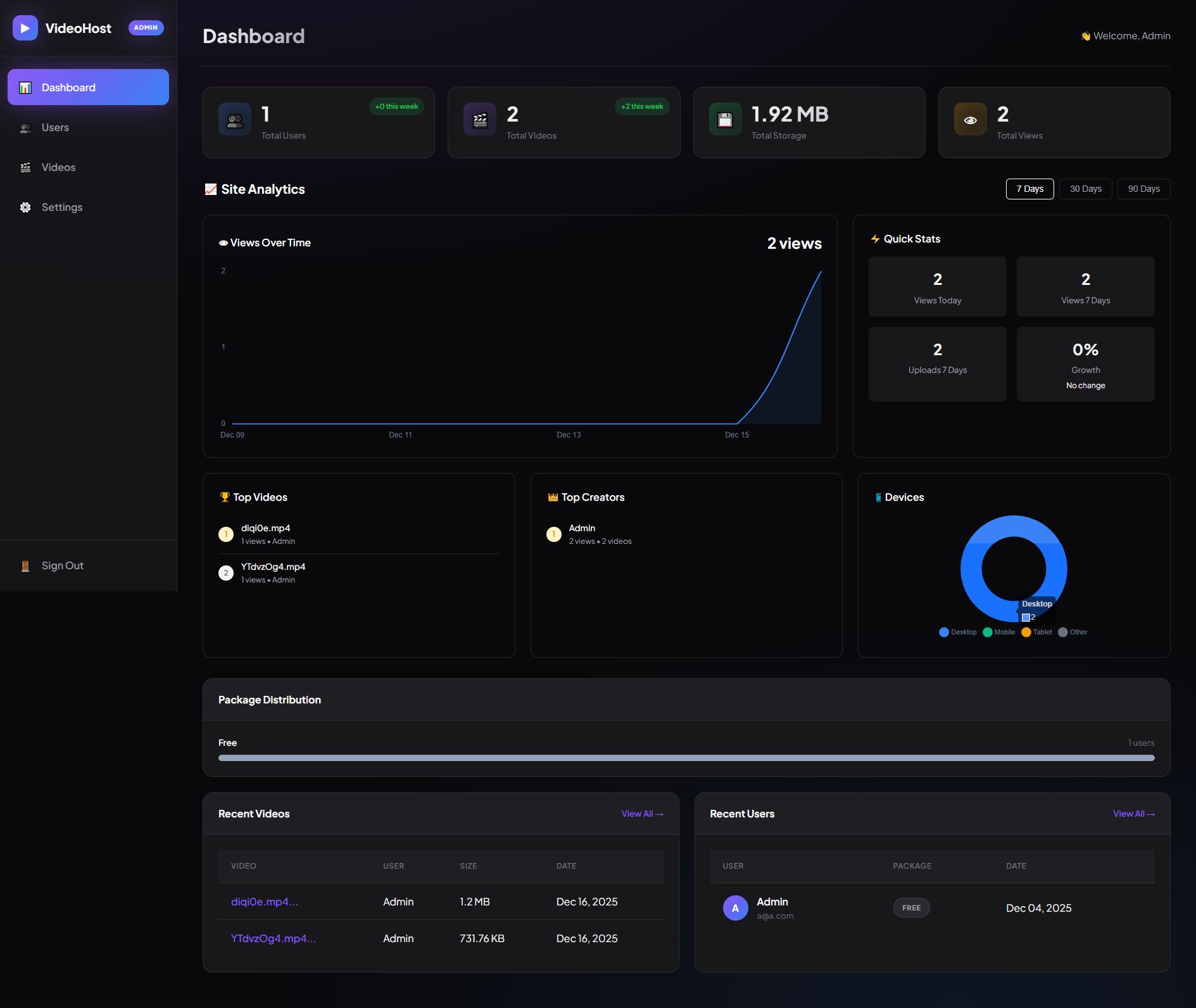1196x1008 pixels.
Task: Click the Admin avatar in Recent Users
Action: click(735, 908)
